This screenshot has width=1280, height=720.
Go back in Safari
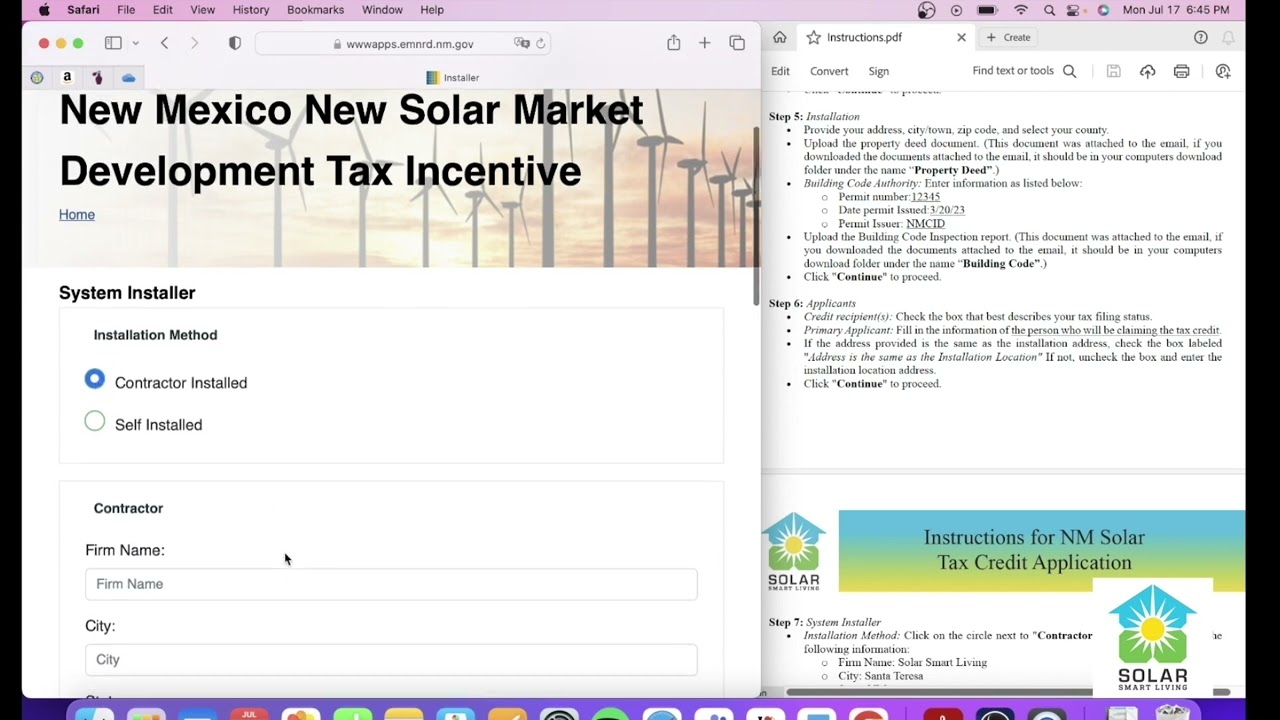pyautogui.click(x=164, y=43)
